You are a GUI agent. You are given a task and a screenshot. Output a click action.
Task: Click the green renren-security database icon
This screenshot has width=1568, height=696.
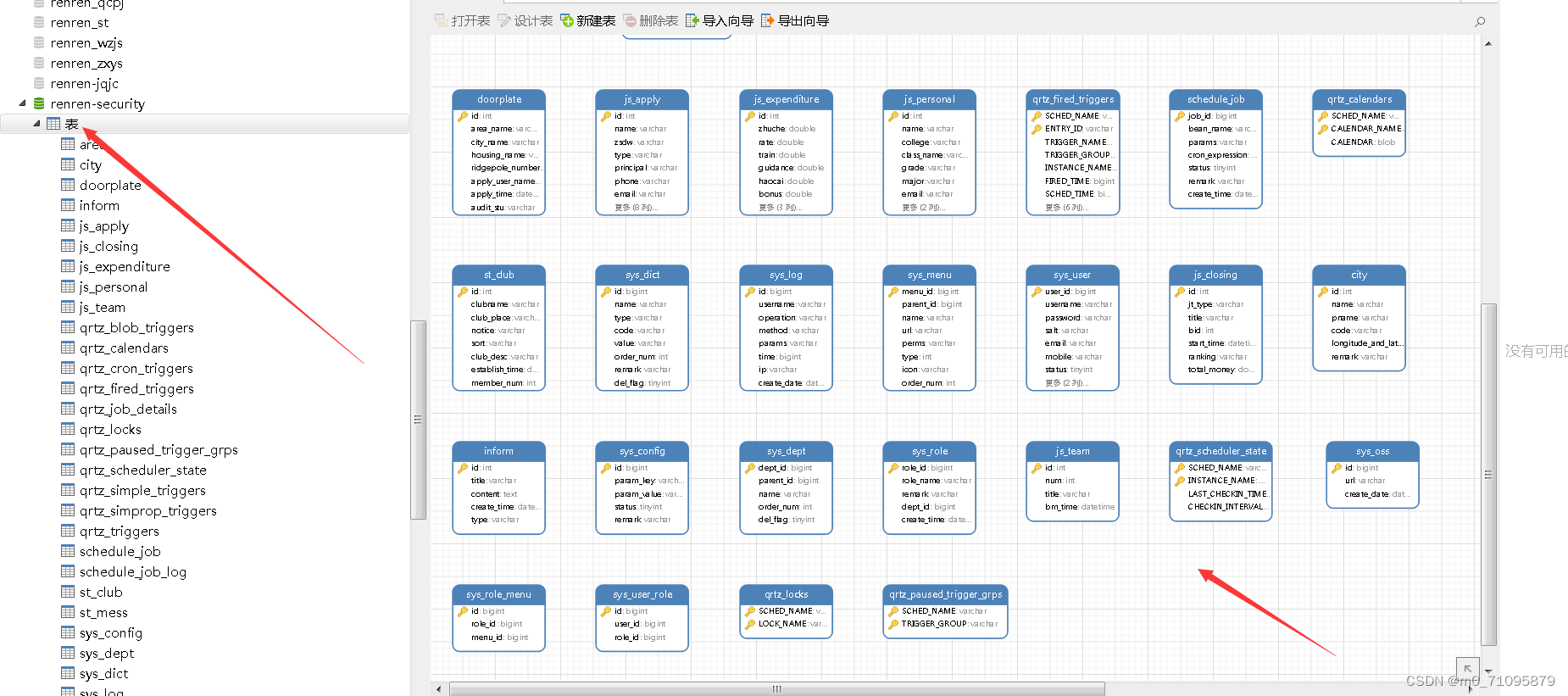(39, 103)
